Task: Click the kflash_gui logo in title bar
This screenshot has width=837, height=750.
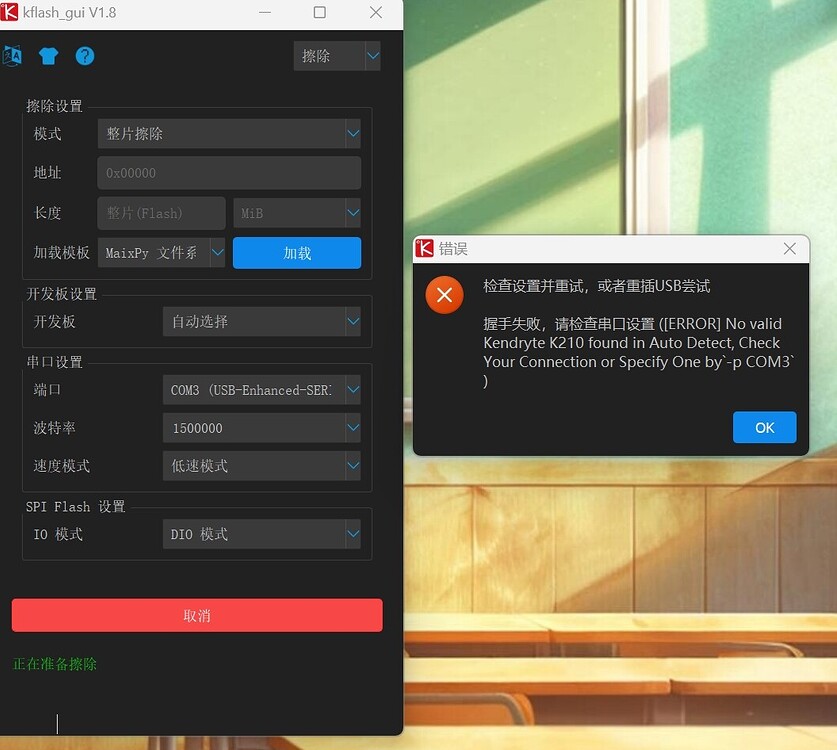Action: pyautogui.click(x=9, y=12)
